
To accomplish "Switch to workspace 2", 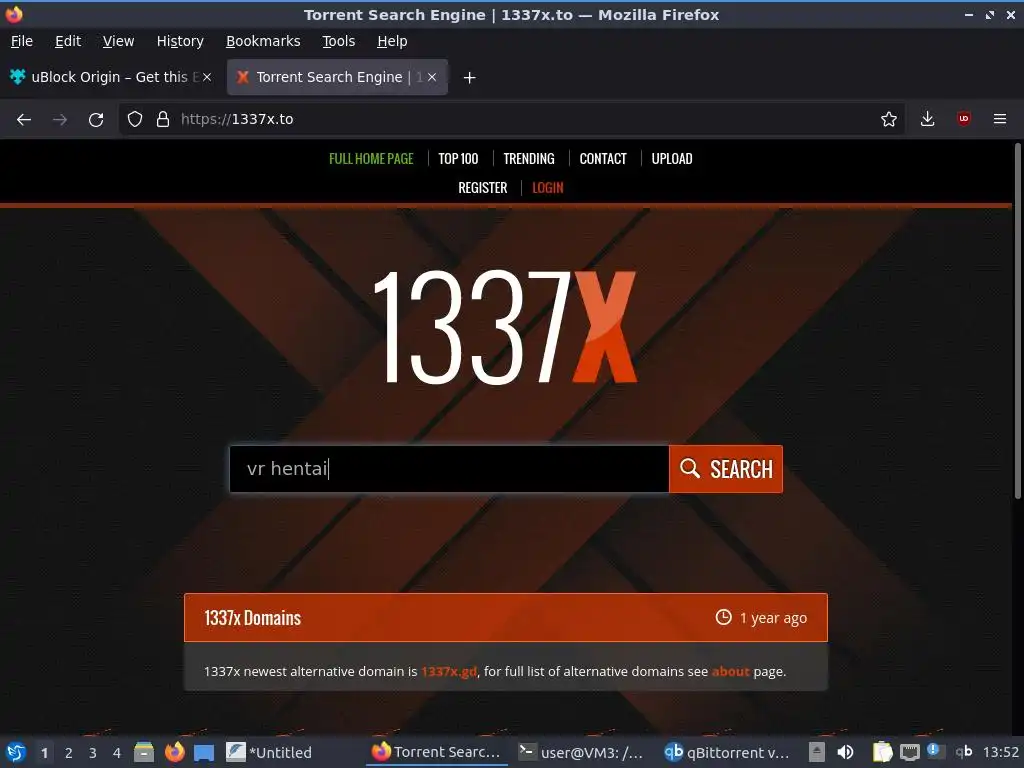I will pyautogui.click(x=69, y=753).
